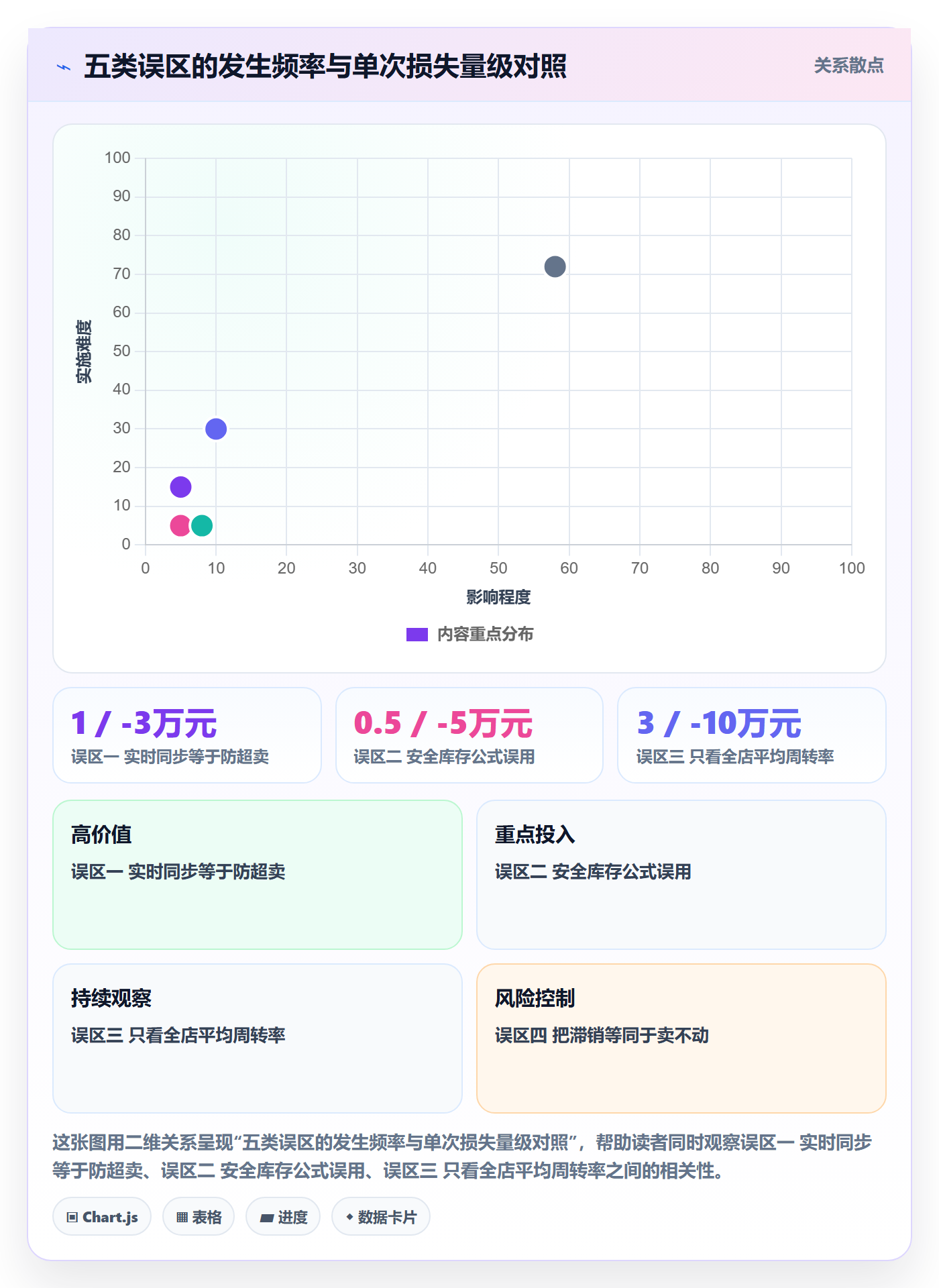939x1288 pixels.
Task: Click the 表格 chip grid icon
Action: tap(182, 1218)
